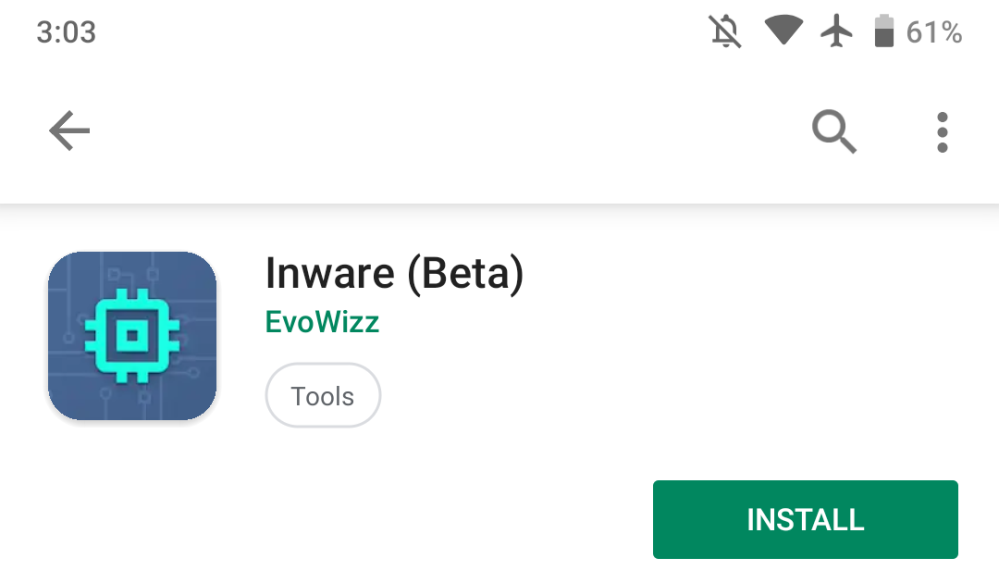Check the Wi-Fi status icon
The height and width of the screenshot is (583, 999).
(x=783, y=31)
